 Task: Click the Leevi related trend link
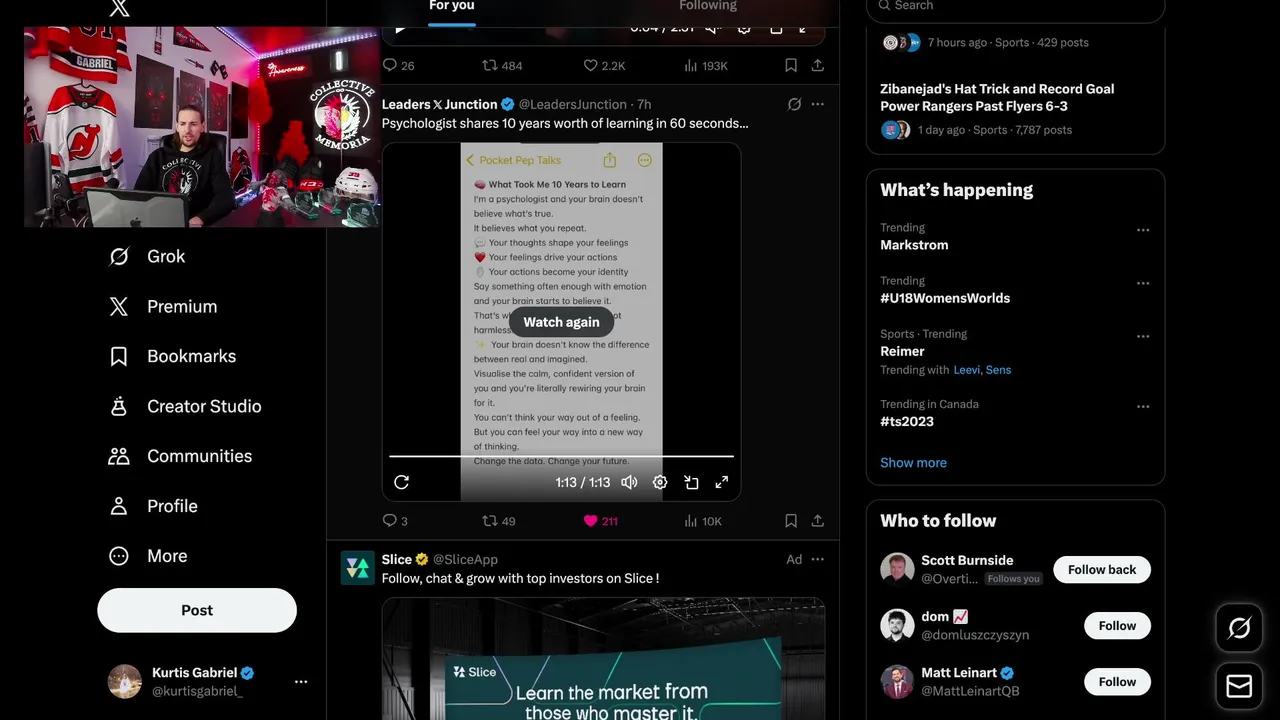[966, 370]
